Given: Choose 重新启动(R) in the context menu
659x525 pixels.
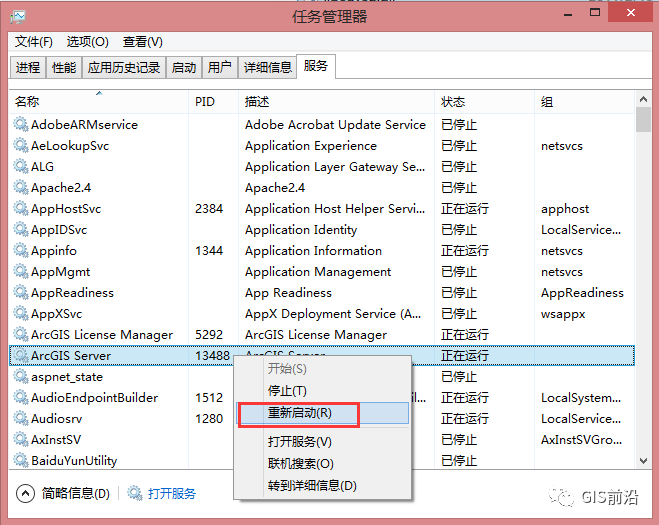Looking at the screenshot, I should click(x=322, y=413).
